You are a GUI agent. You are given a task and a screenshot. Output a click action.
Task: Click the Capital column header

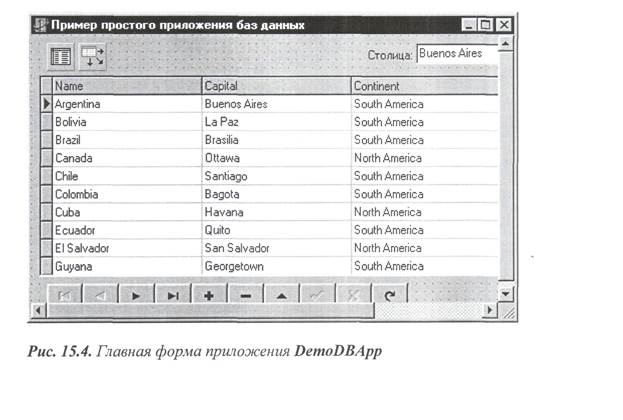pyautogui.click(x=277, y=86)
